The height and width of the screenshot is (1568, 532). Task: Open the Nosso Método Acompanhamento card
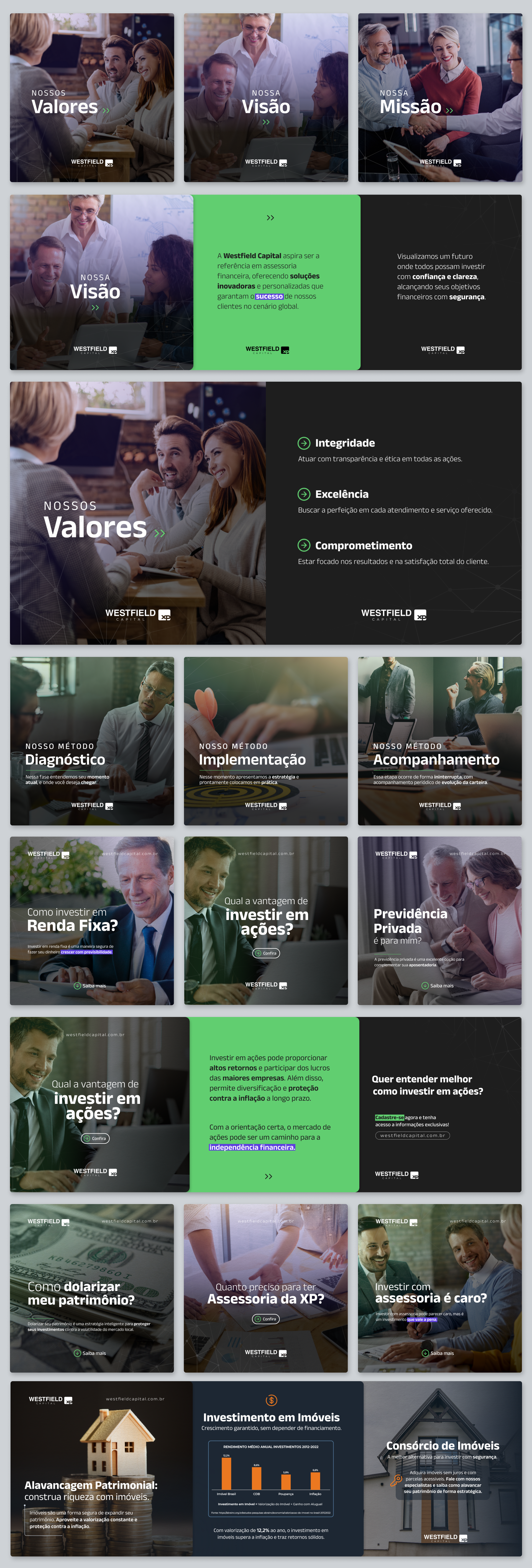(440, 741)
